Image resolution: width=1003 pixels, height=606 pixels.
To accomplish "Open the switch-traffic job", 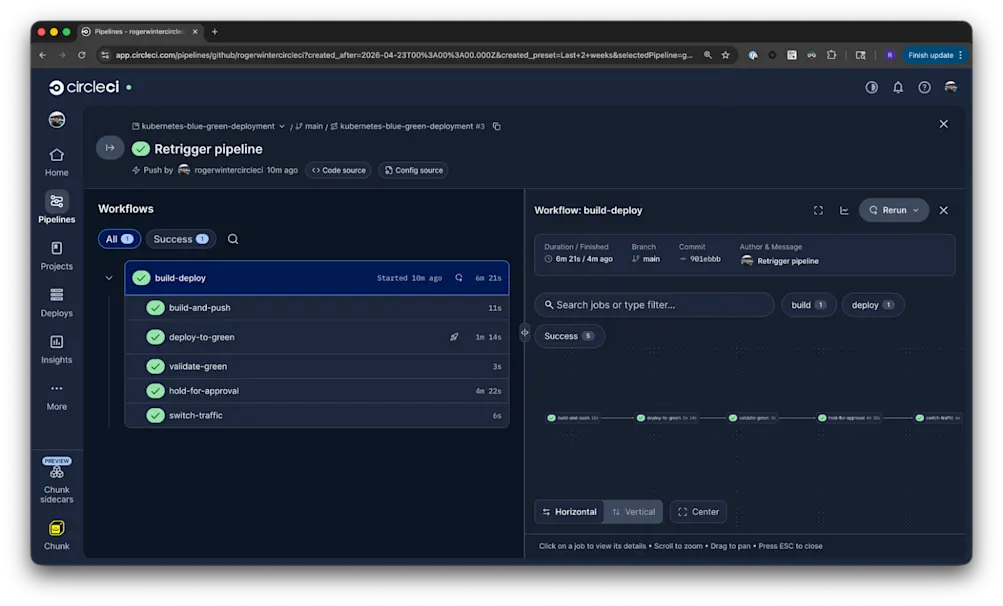I will (318, 415).
